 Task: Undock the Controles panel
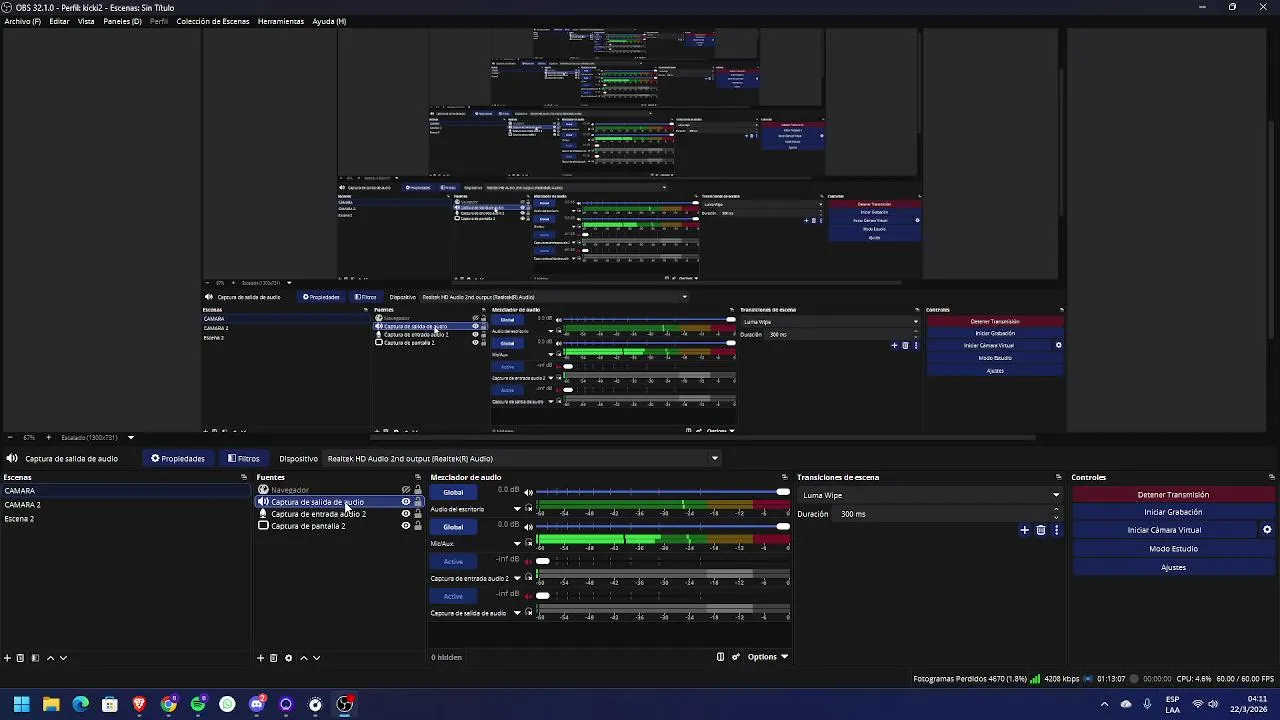point(1272,477)
